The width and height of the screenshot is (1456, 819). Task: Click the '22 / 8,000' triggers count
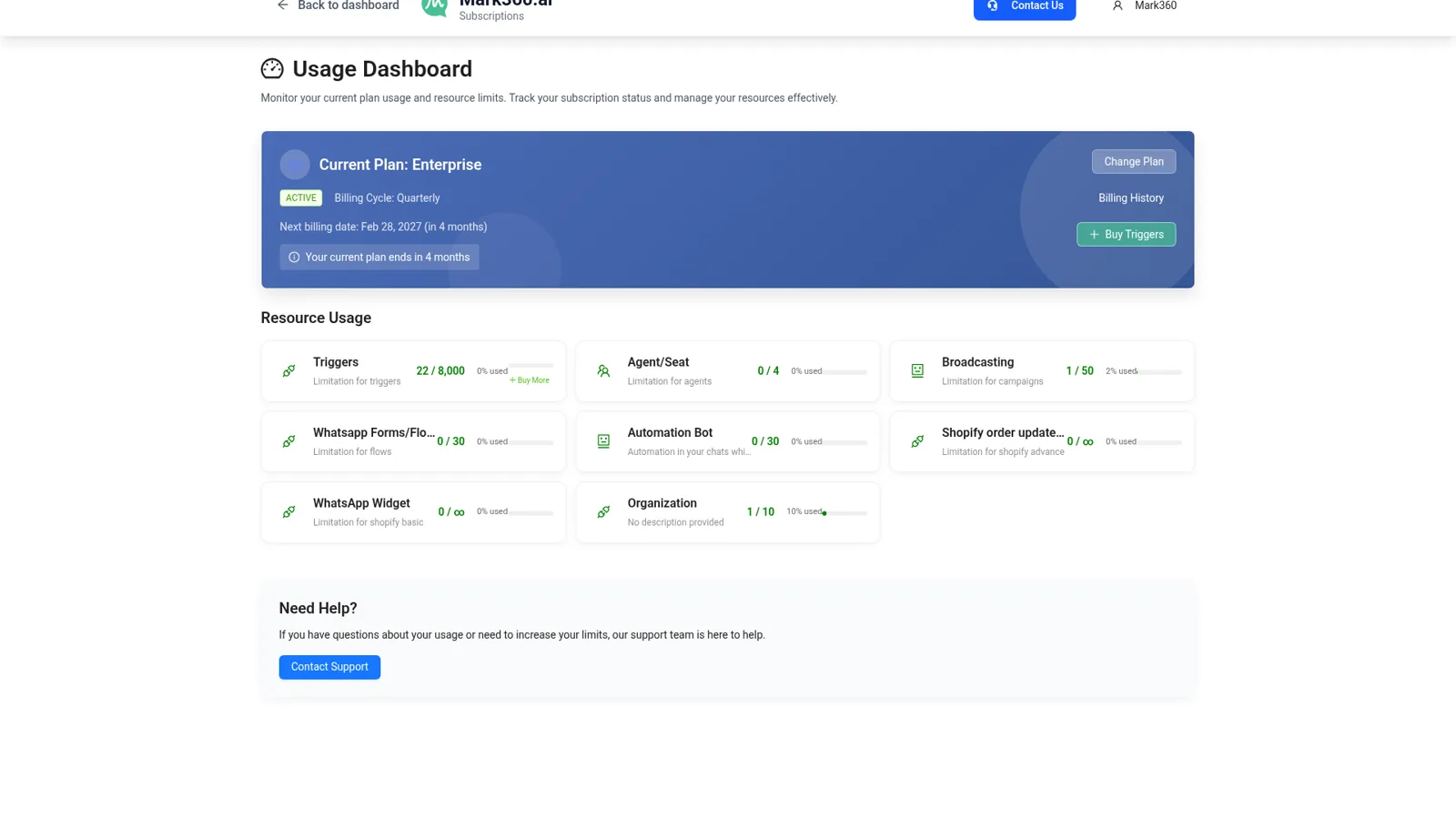click(x=440, y=371)
